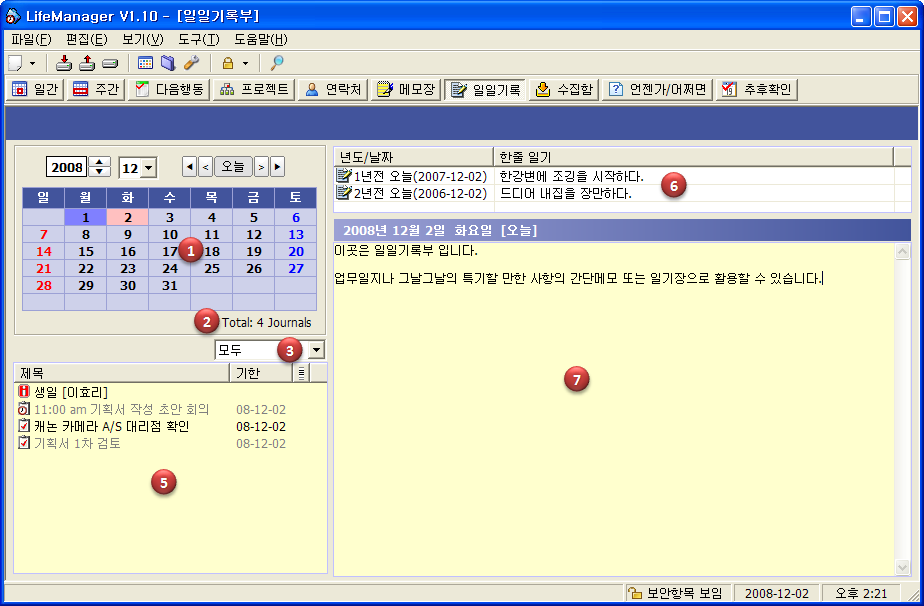Click the export (red up arrow drive) icon

pyautogui.click(x=87, y=63)
